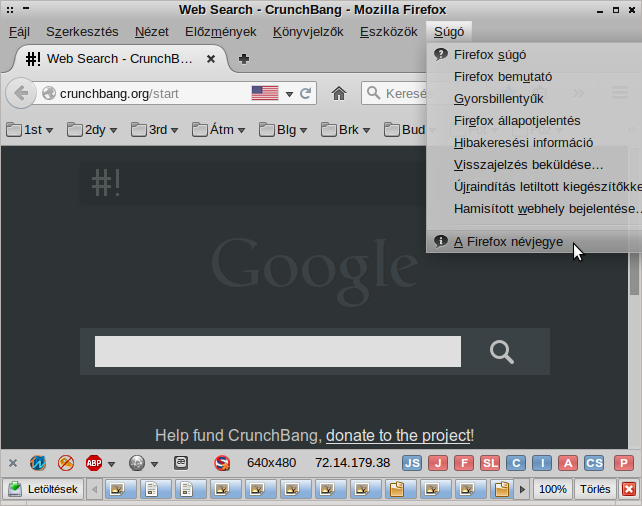
Task: Open the window menu icon in the title bar
Action: (x=10, y=9)
